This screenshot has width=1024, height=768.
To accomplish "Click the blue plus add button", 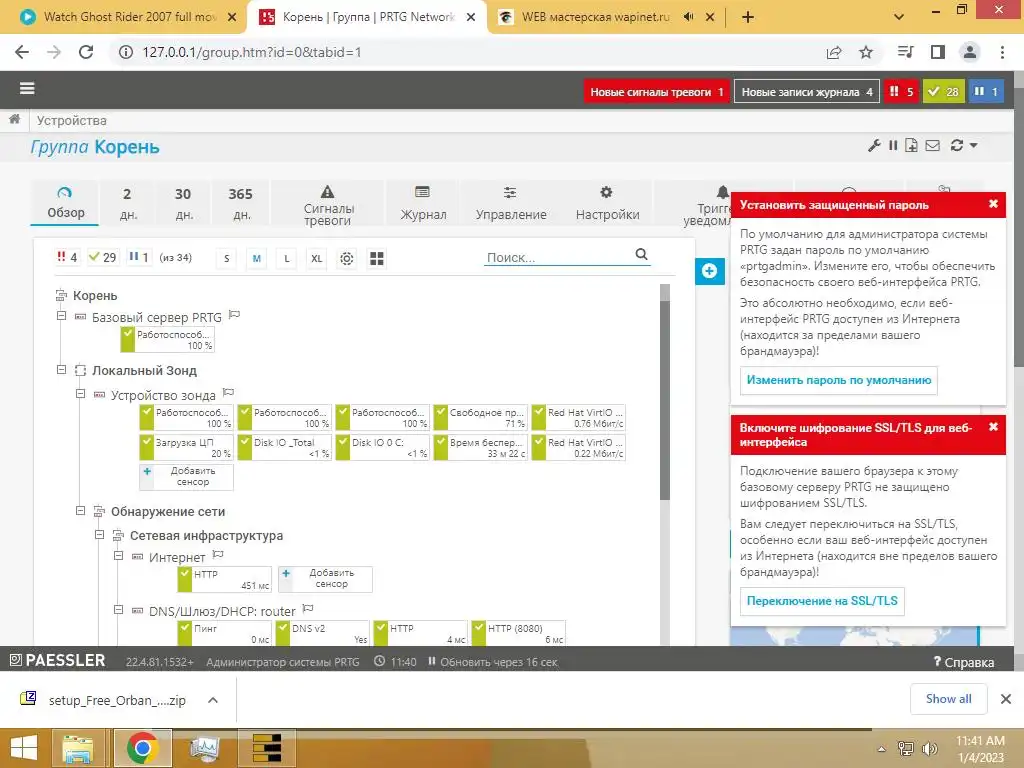I will click(709, 270).
